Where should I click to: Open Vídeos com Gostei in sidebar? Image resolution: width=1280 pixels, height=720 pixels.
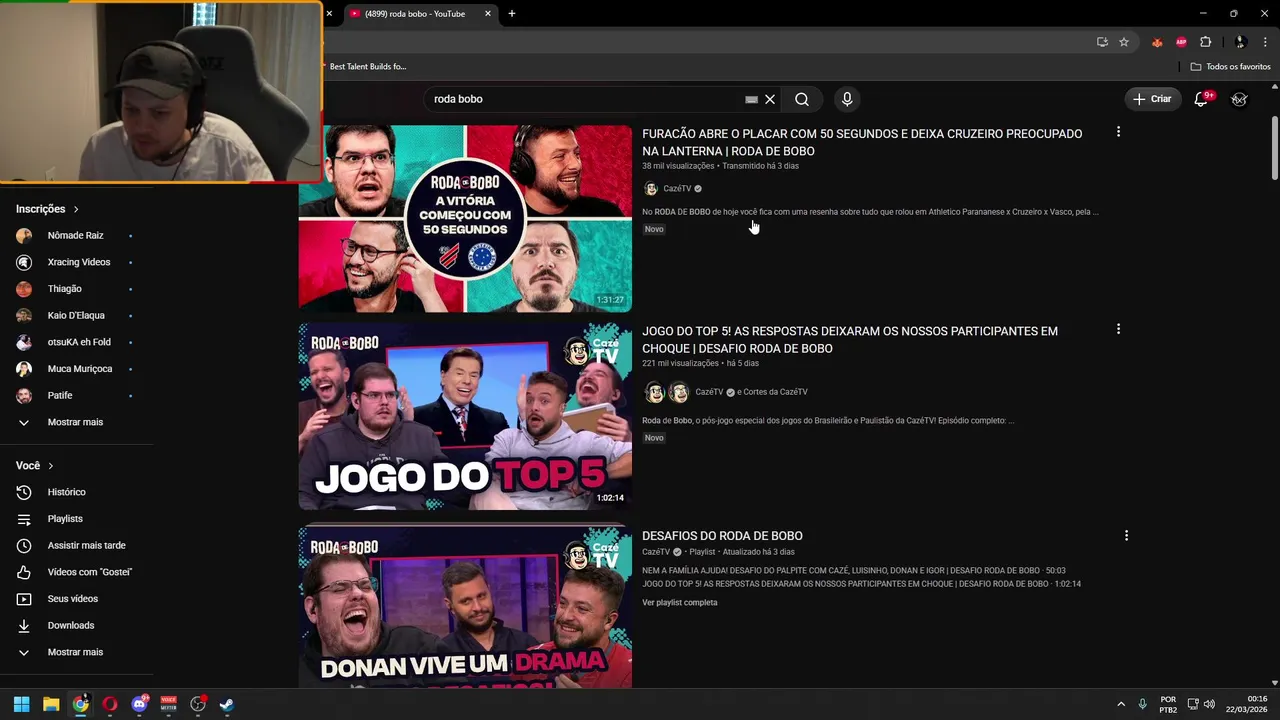point(89,572)
